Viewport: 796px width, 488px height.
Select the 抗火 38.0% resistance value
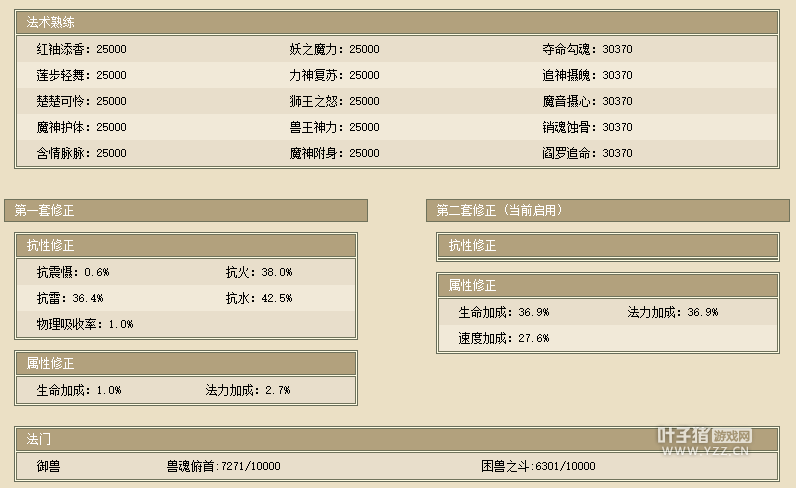259,272
